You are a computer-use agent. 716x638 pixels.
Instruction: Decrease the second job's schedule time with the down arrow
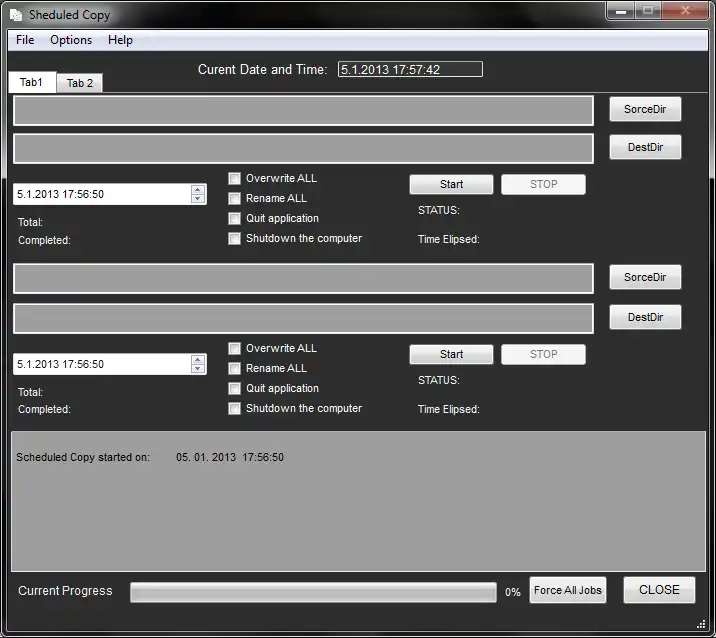coord(198,369)
